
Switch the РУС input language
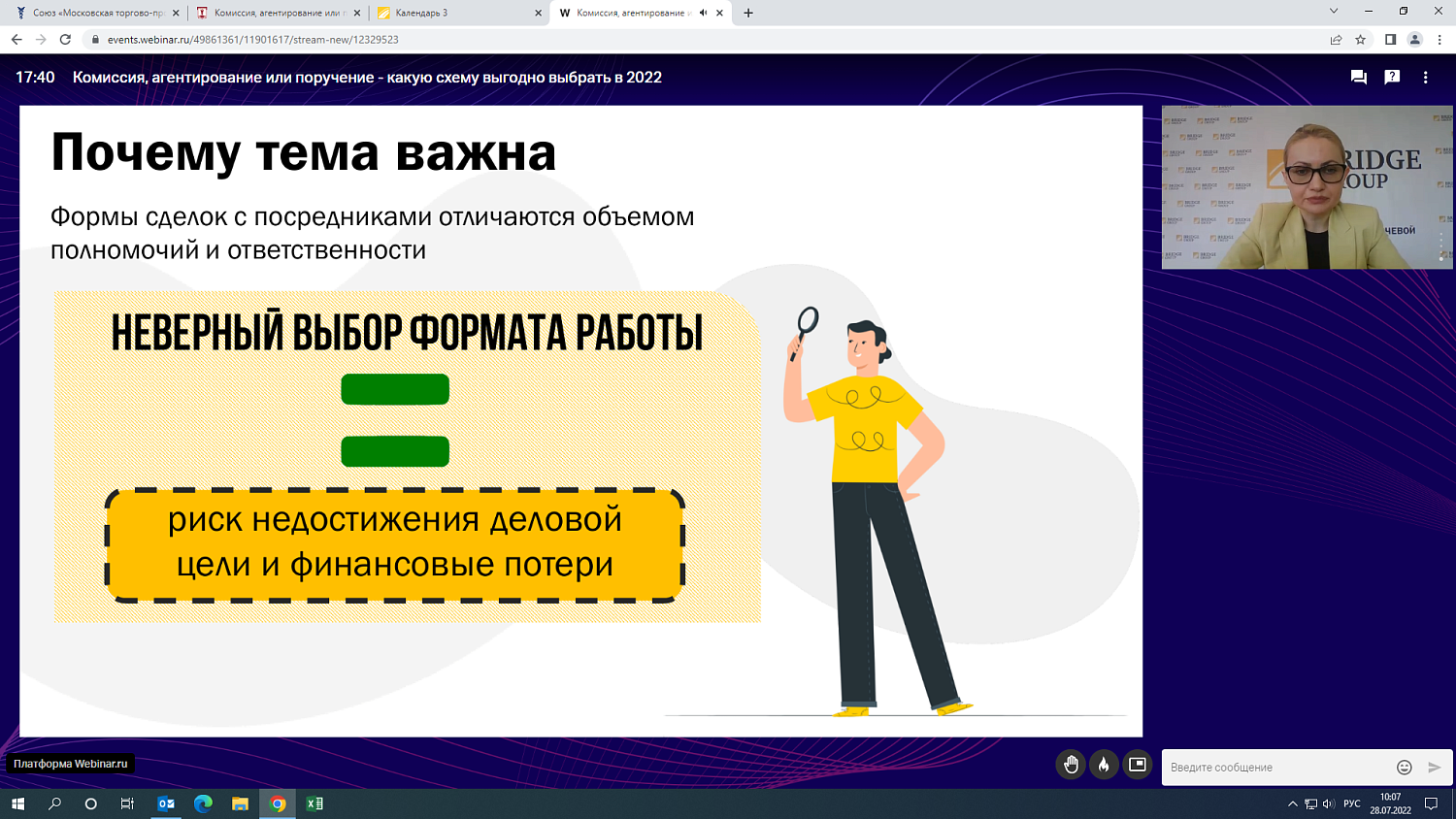[x=1351, y=803]
